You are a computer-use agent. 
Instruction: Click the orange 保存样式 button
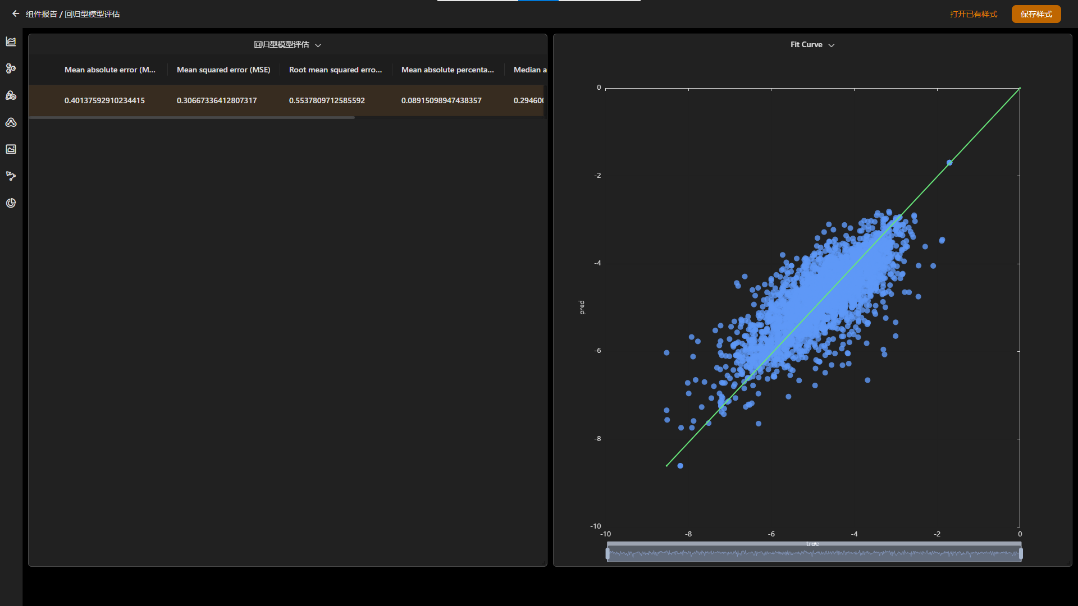[1036, 14]
